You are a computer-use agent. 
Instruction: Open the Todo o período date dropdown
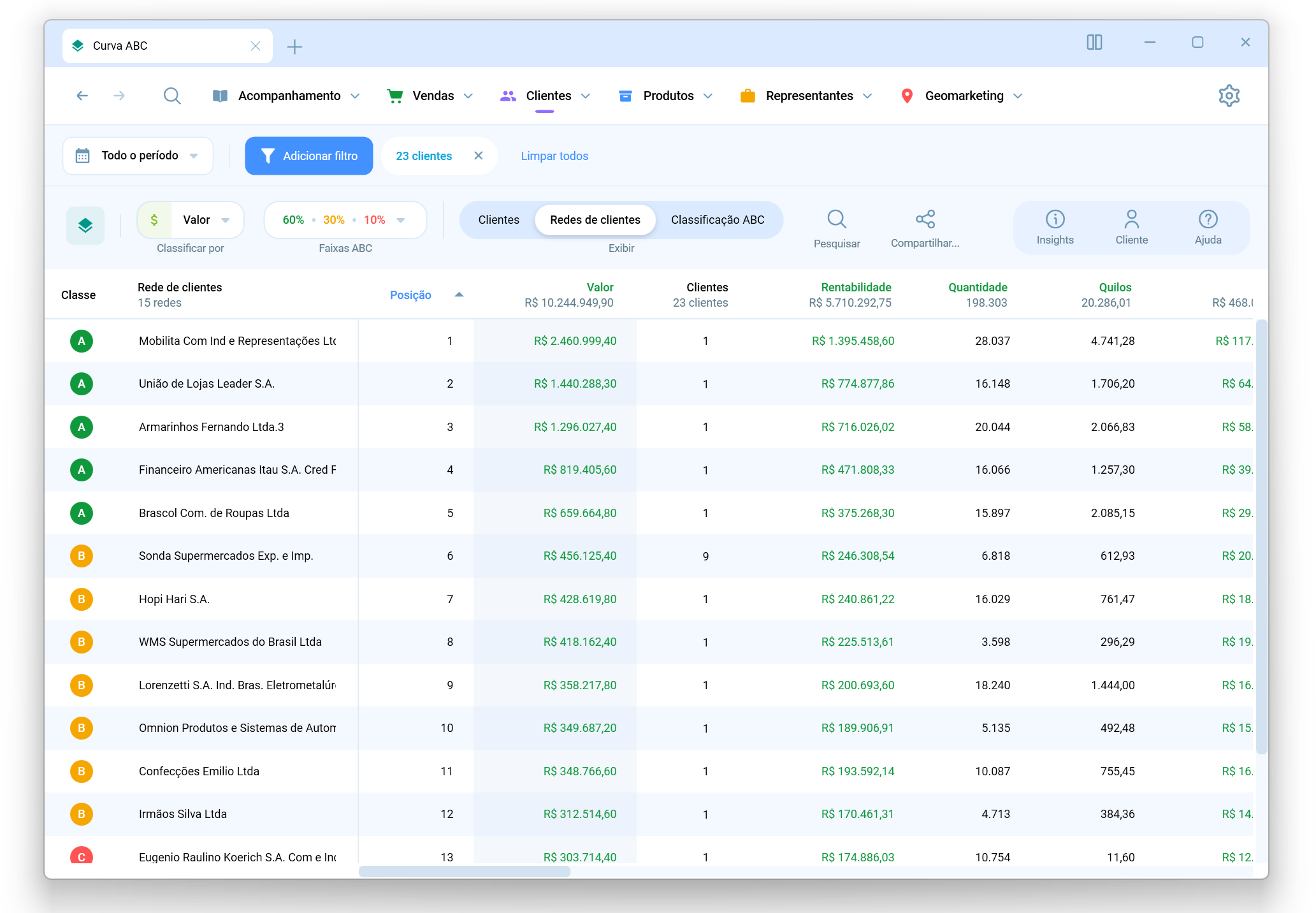coord(138,156)
